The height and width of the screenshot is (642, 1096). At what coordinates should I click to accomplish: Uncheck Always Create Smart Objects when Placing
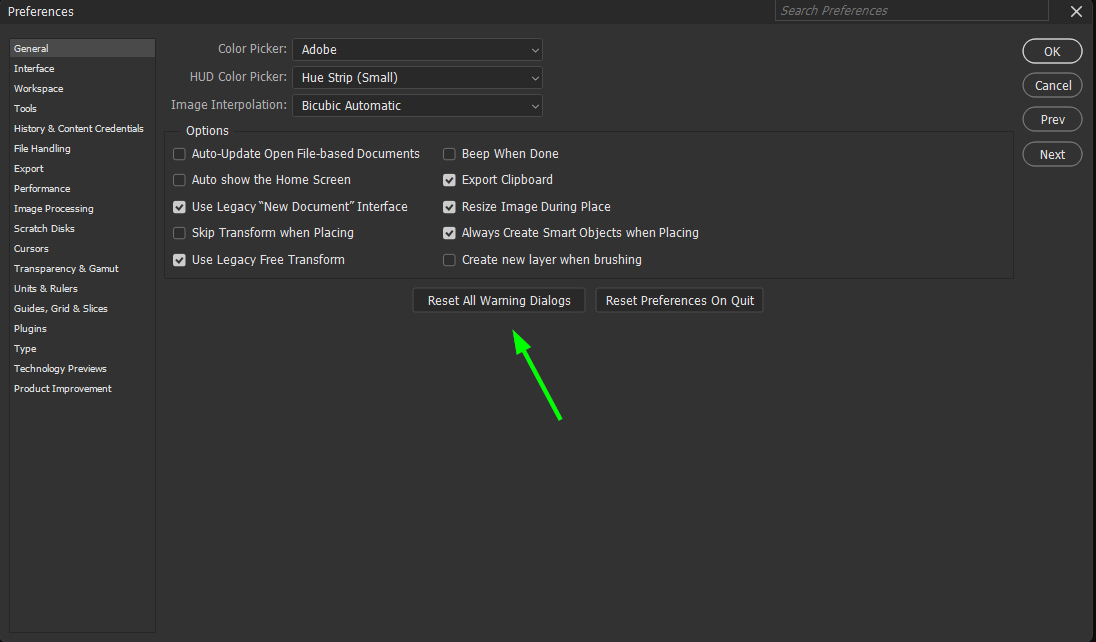click(x=449, y=233)
